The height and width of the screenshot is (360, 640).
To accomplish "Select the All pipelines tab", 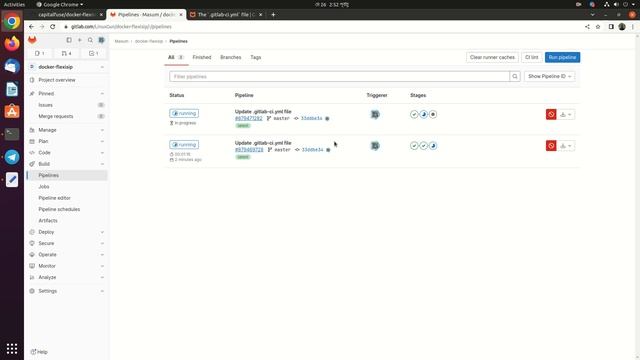I will (176, 58).
